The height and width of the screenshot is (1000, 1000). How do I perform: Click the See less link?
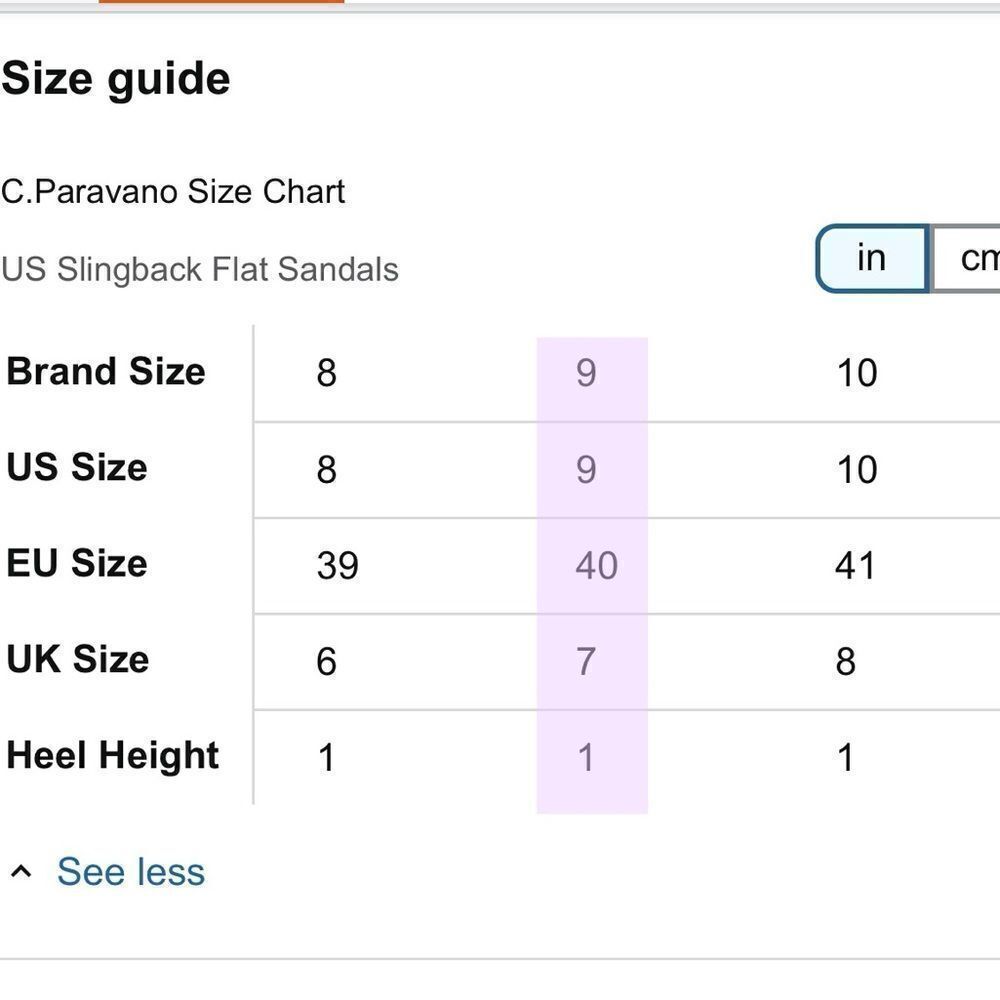pyautogui.click(x=131, y=871)
